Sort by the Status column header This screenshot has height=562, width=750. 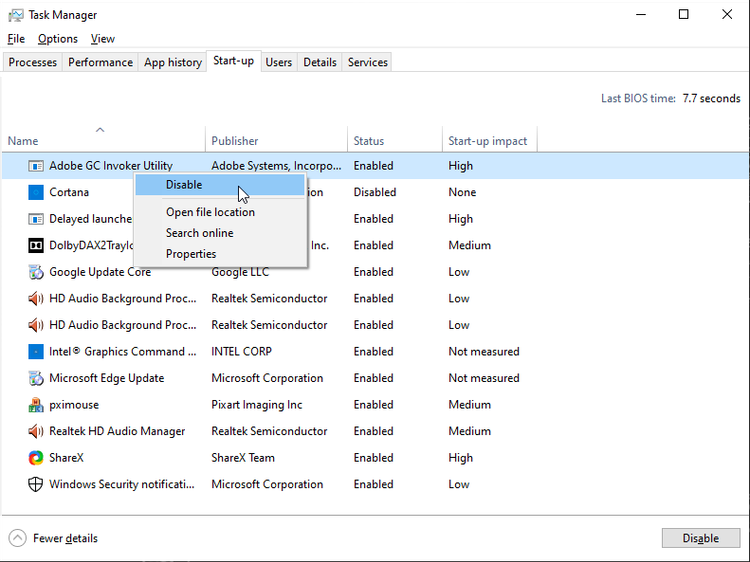(x=368, y=141)
